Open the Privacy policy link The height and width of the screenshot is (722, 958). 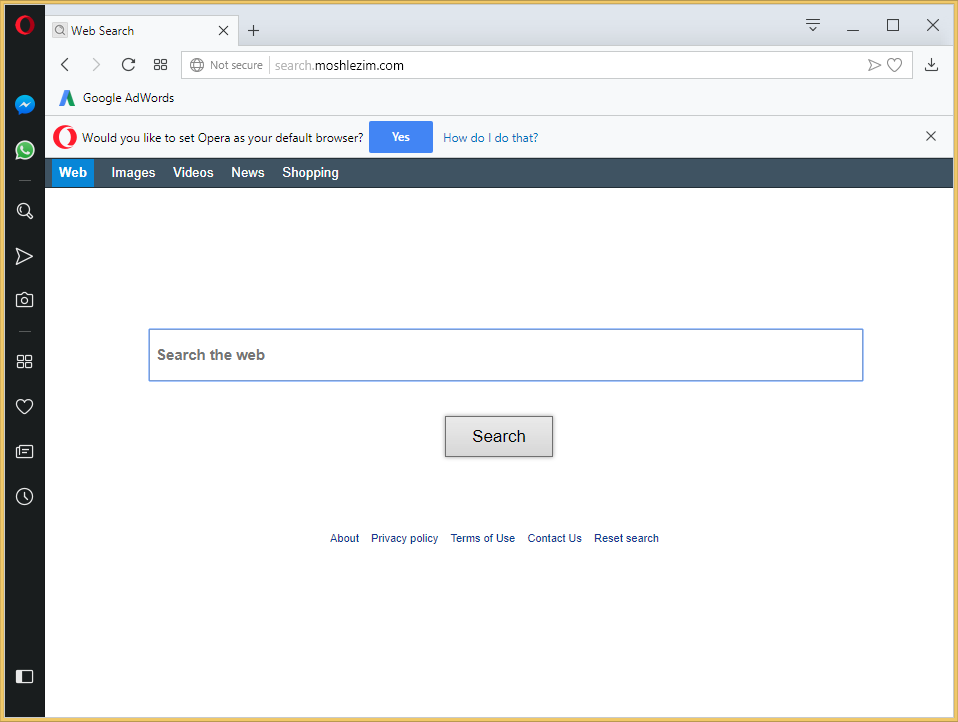404,538
